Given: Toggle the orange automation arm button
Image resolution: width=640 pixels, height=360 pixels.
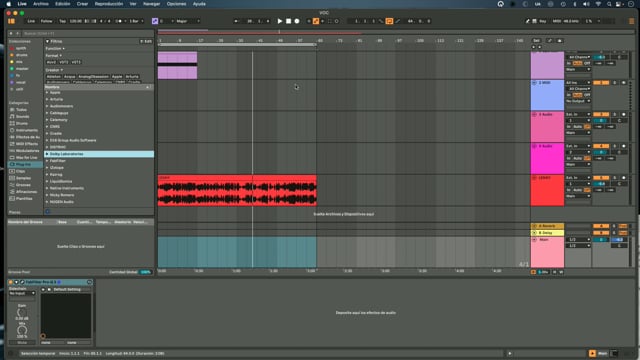Looking at the screenshot, I should pos(316,21).
